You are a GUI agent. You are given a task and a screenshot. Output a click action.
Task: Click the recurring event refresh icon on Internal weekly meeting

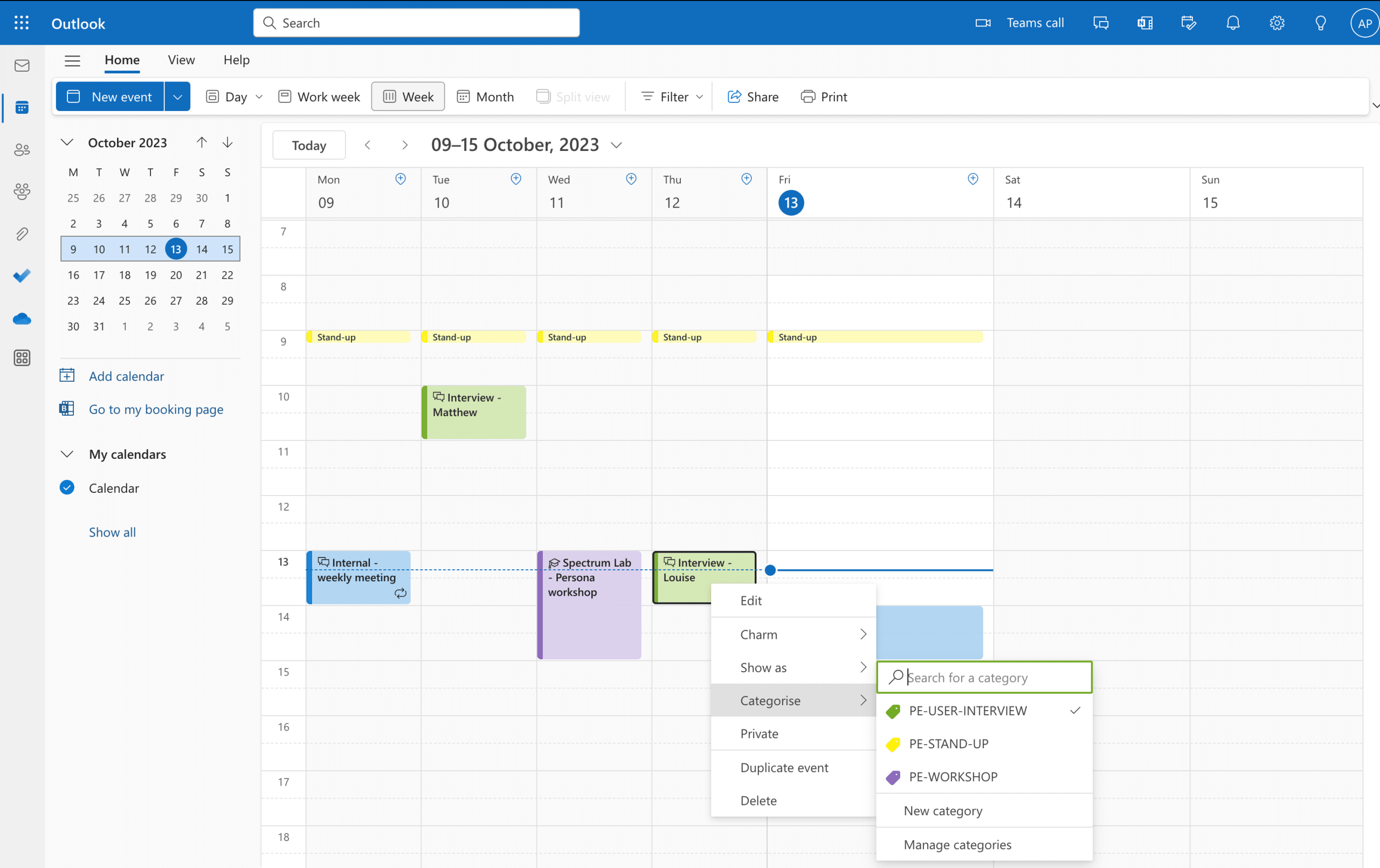401,592
